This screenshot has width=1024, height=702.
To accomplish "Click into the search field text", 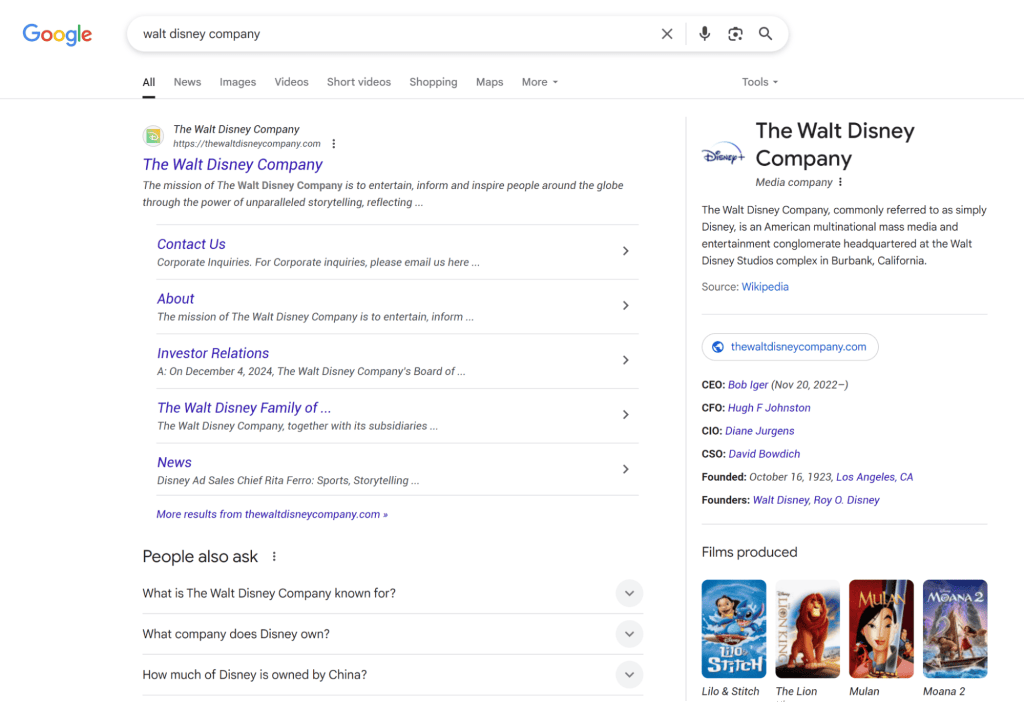I will coord(201,34).
